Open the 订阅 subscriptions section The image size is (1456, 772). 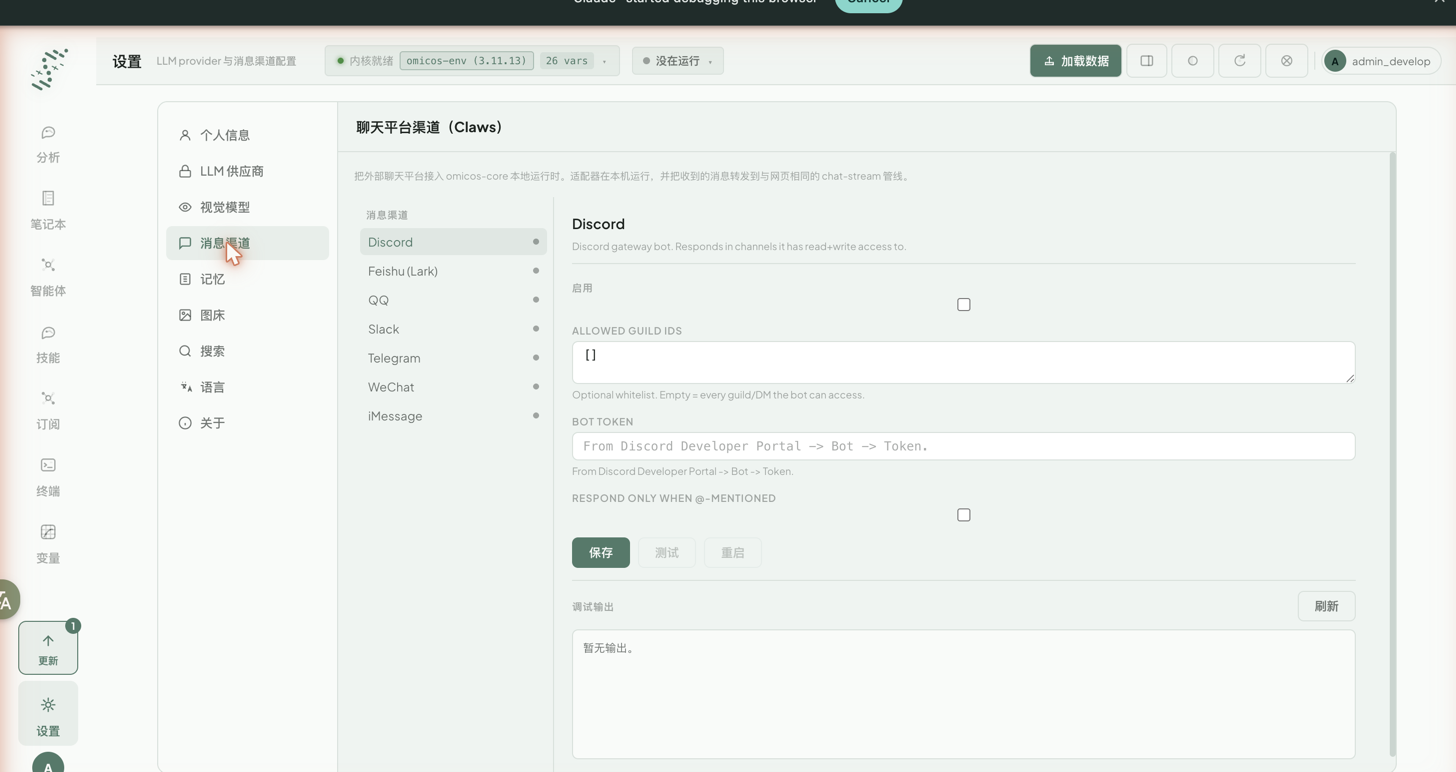48,410
